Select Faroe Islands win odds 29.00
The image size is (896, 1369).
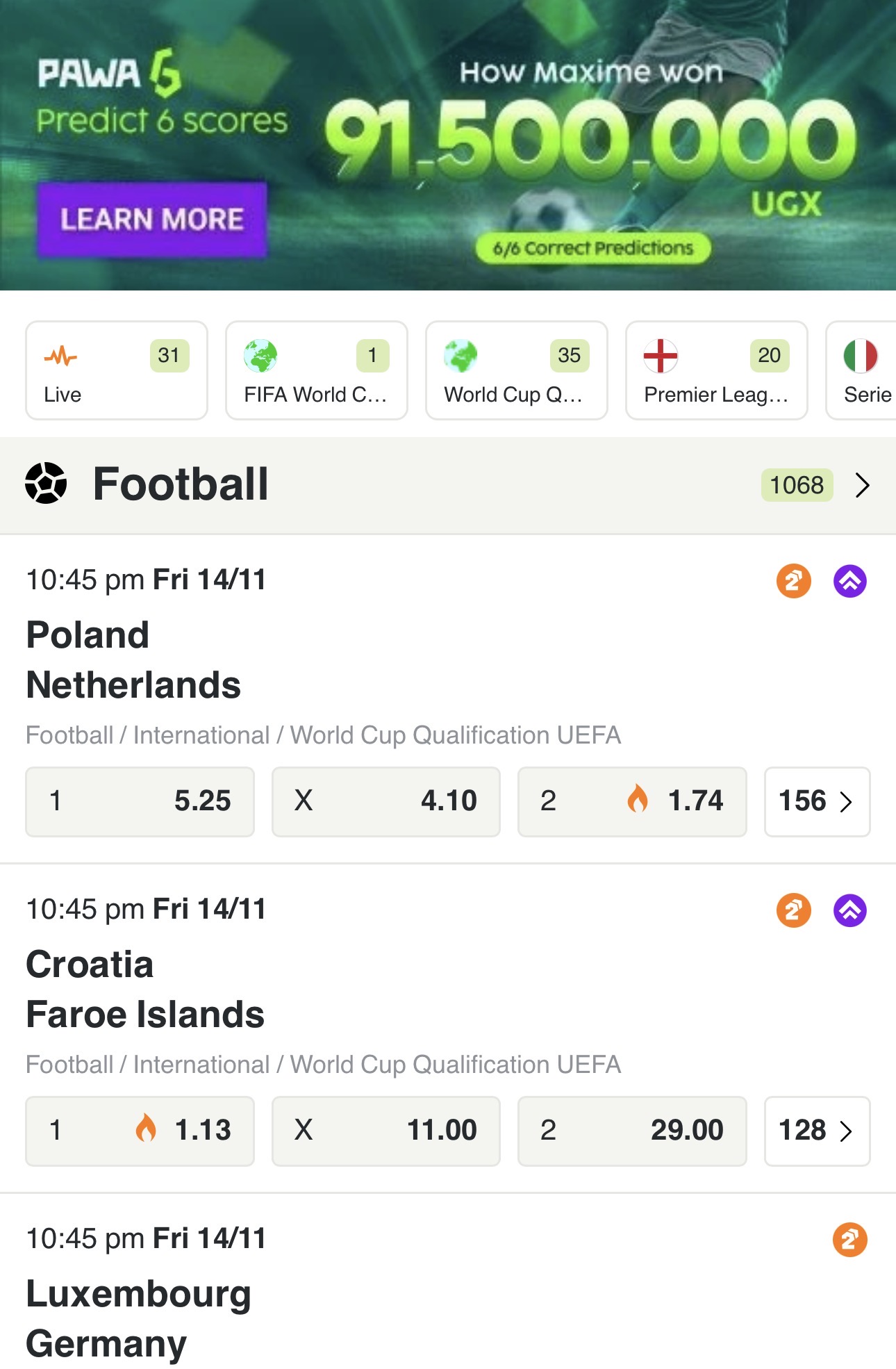[631, 1131]
